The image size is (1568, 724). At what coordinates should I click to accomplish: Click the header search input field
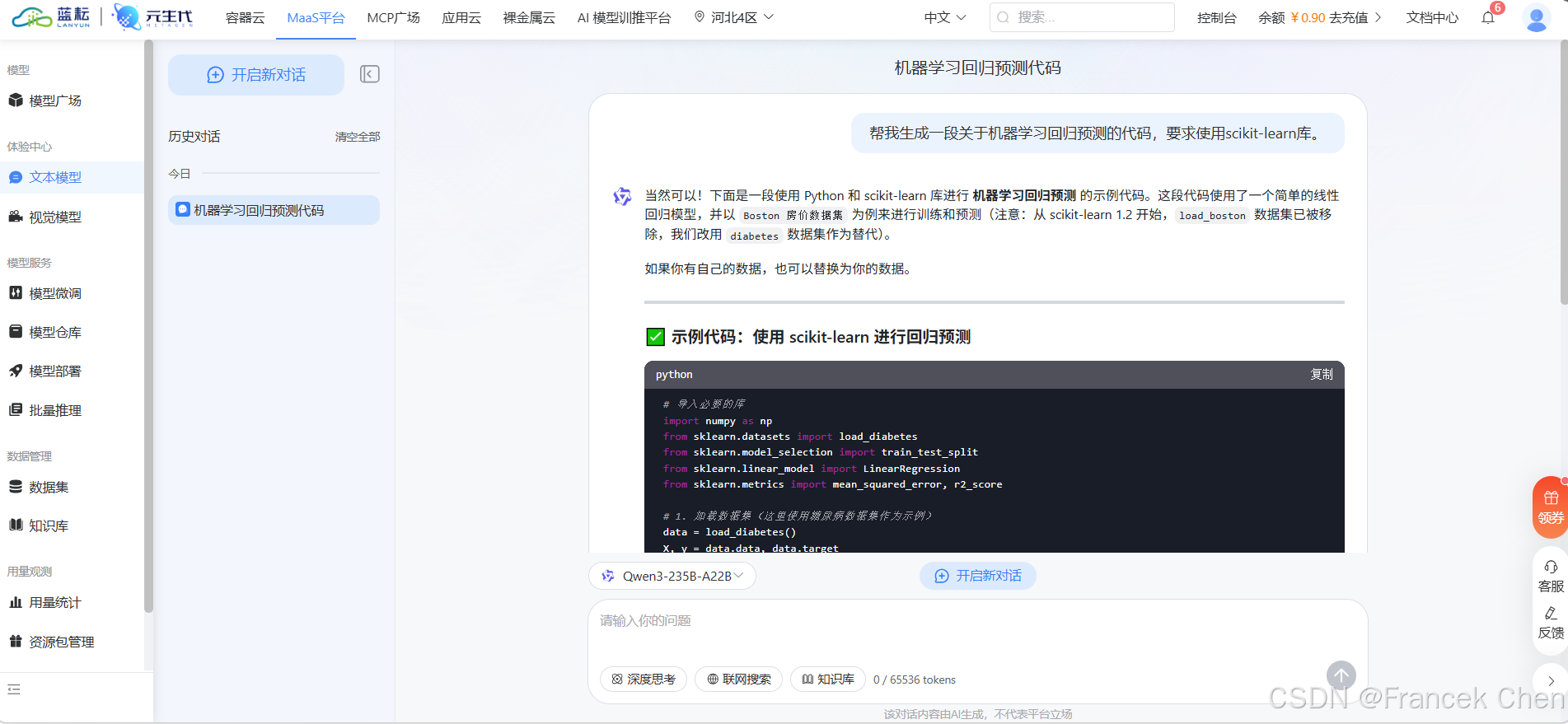click(1082, 17)
